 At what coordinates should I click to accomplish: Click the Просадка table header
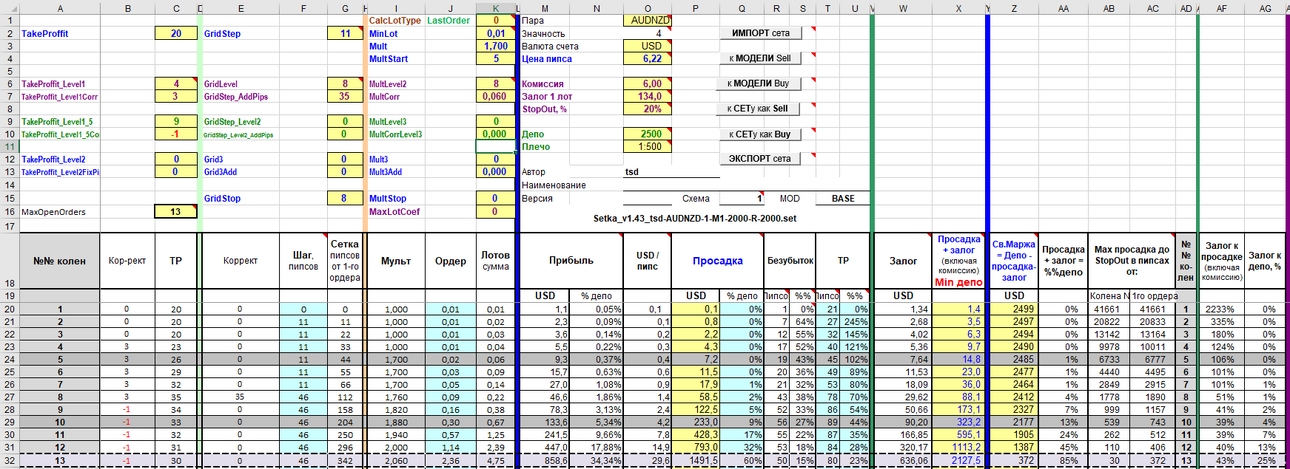pyautogui.click(x=720, y=260)
